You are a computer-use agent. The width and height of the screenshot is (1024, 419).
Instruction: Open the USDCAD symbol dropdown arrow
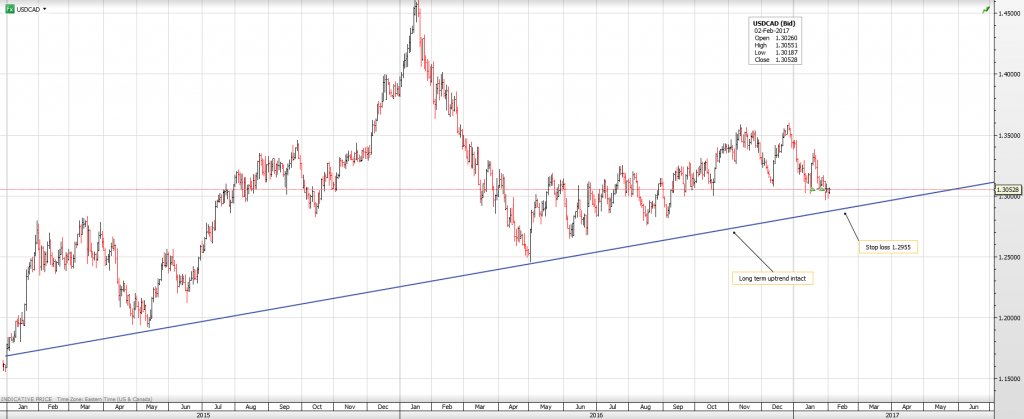pos(45,9)
